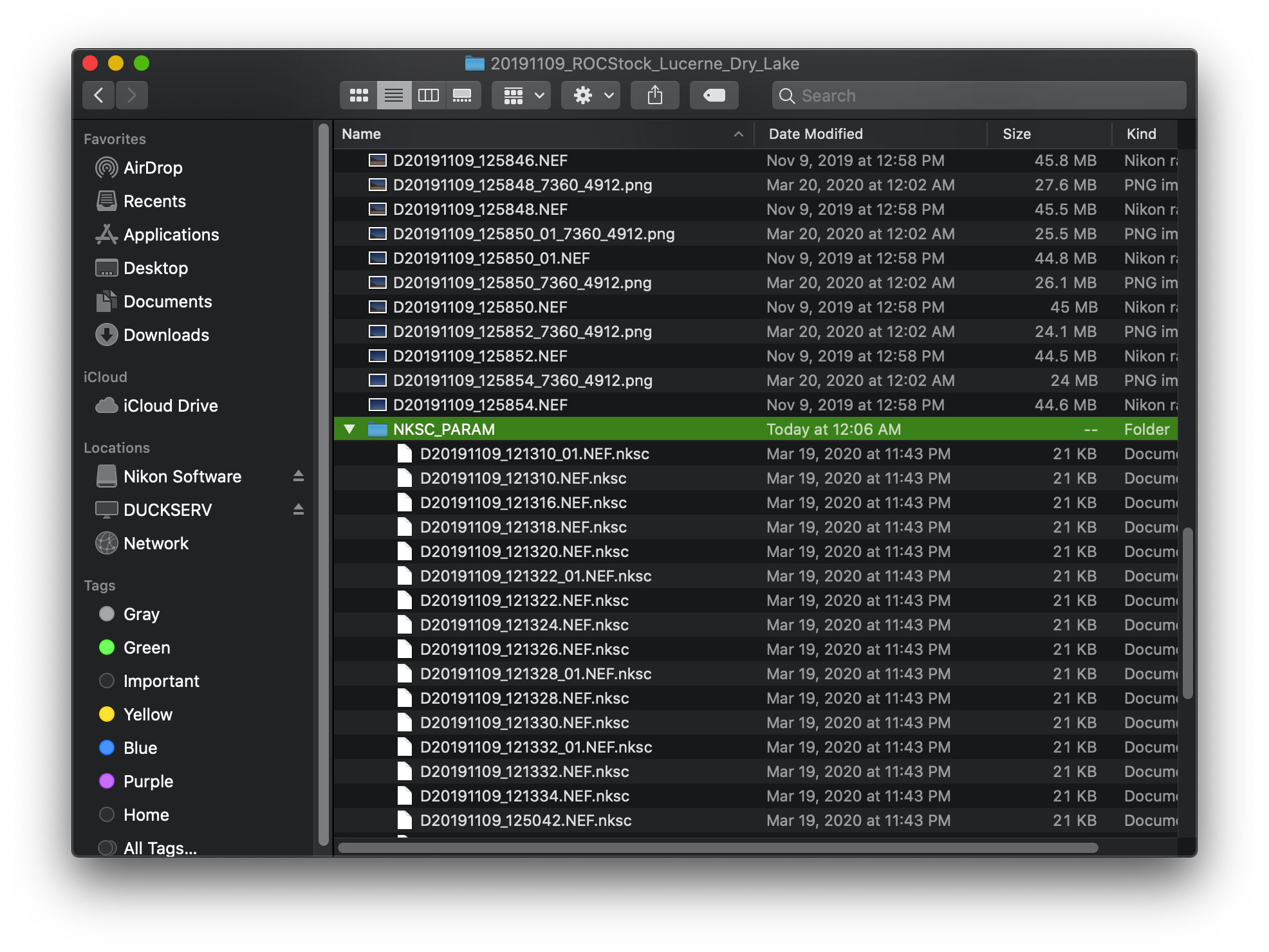Open Downloads in the sidebar
This screenshot has width=1269, height=952.
pos(165,335)
